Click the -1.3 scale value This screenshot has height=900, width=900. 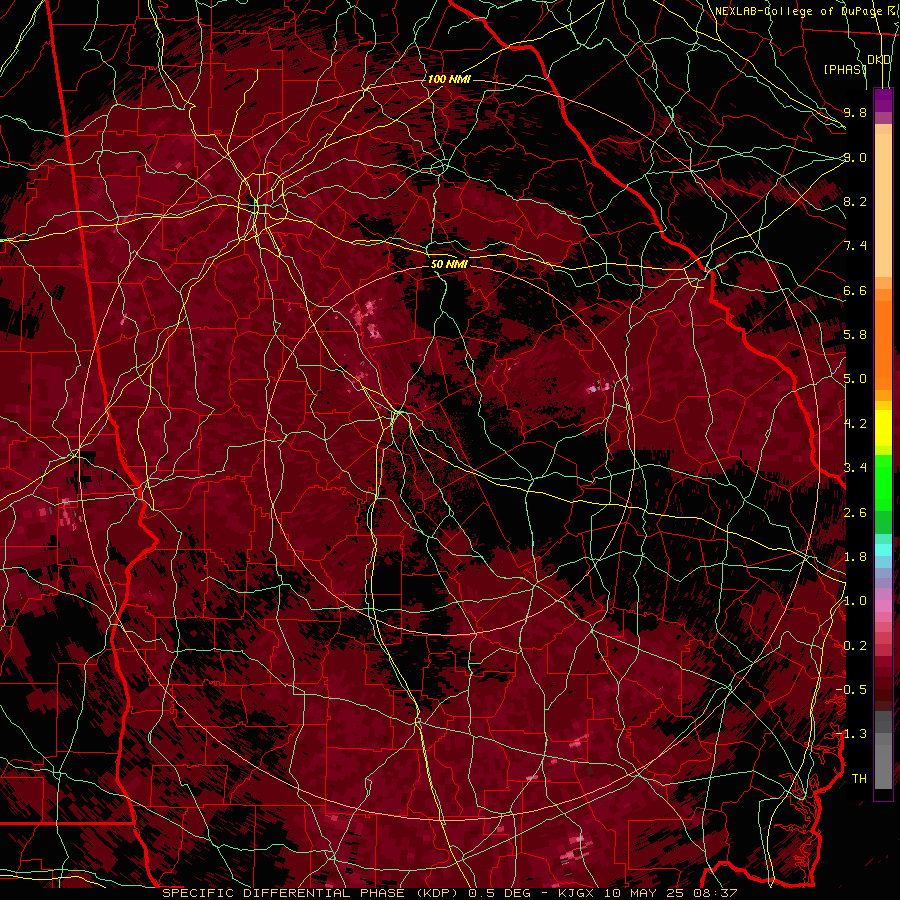(x=851, y=734)
